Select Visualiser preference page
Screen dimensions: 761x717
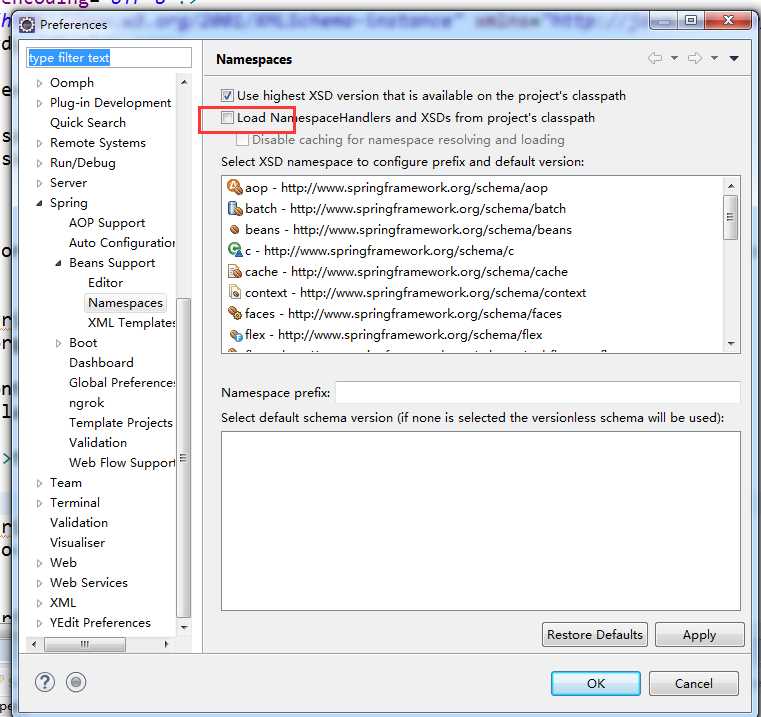coord(77,543)
